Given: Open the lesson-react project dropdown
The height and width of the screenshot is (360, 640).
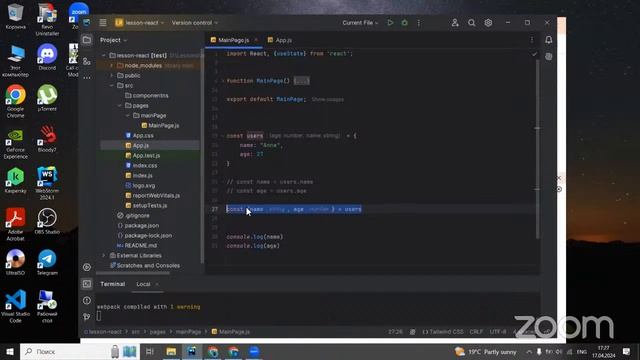Looking at the screenshot, I should (139, 23).
